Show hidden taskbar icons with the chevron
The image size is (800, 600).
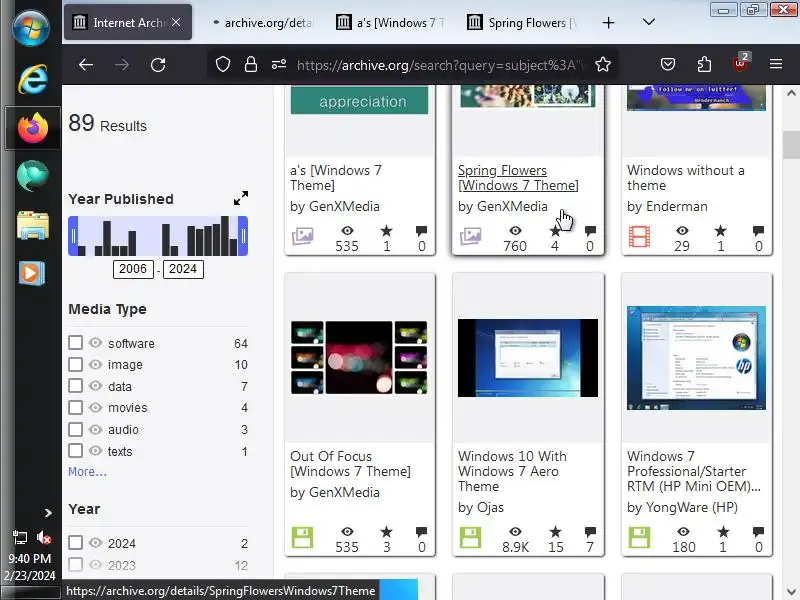click(x=48, y=513)
